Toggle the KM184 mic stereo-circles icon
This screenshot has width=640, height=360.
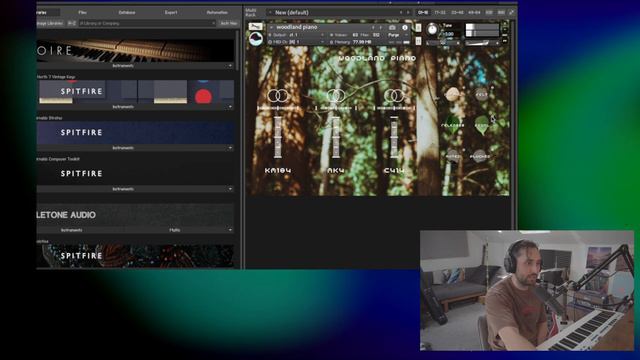click(x=278, y=96)
